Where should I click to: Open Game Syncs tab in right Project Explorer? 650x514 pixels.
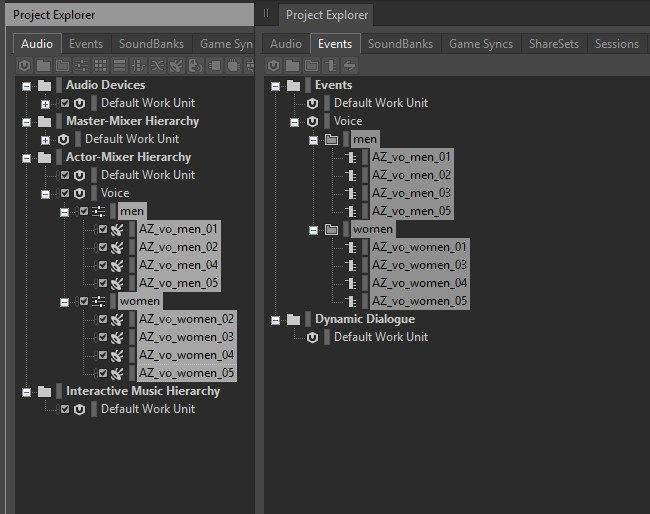pos(481,44)
